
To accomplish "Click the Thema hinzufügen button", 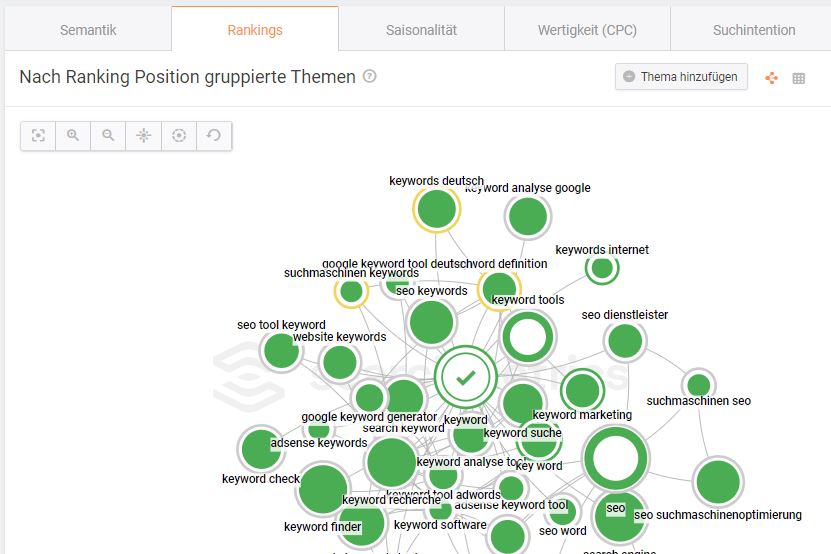I will (x=682, y=77).
